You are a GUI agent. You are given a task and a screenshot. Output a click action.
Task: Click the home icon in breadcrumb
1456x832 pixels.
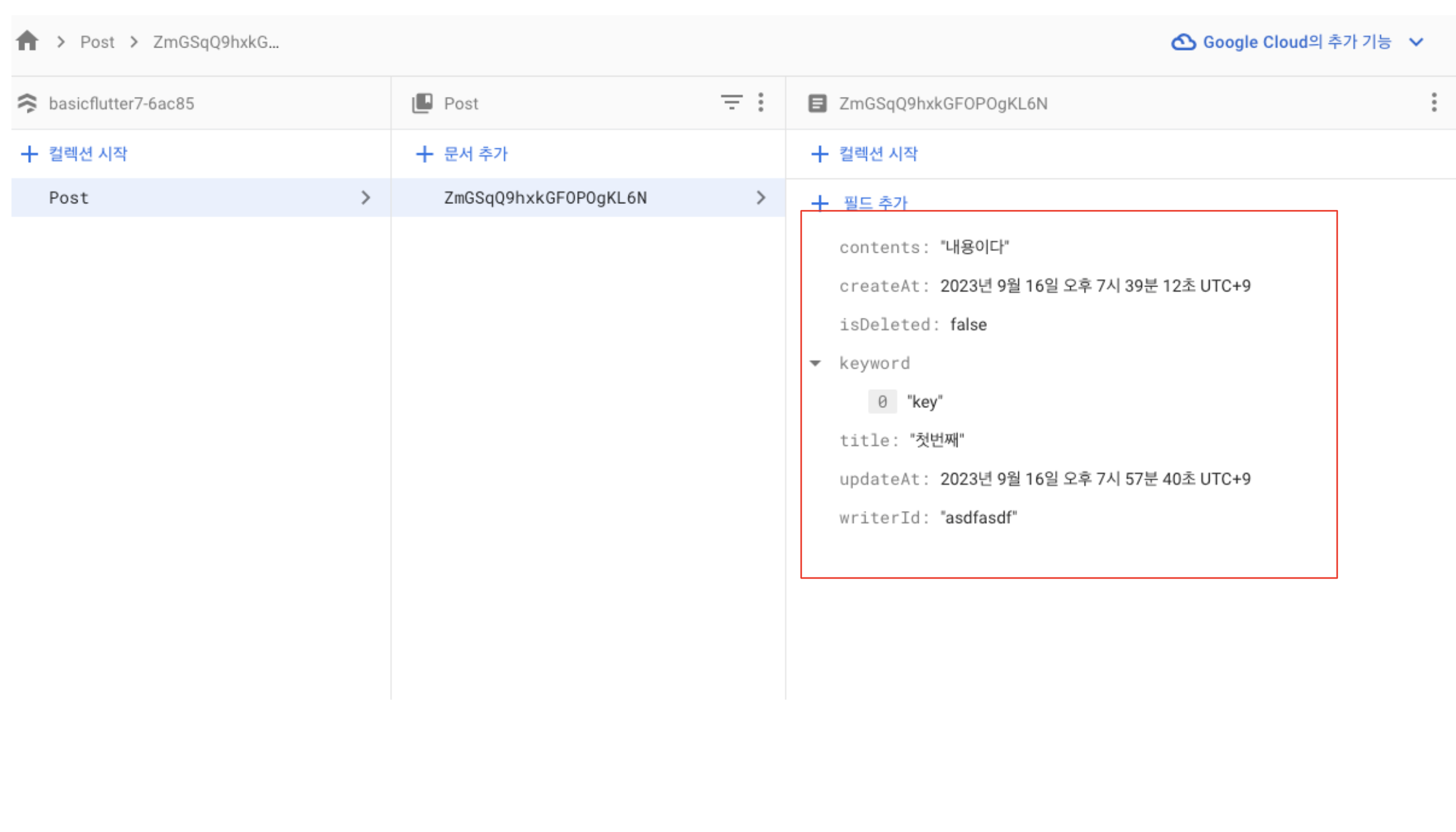28,41
